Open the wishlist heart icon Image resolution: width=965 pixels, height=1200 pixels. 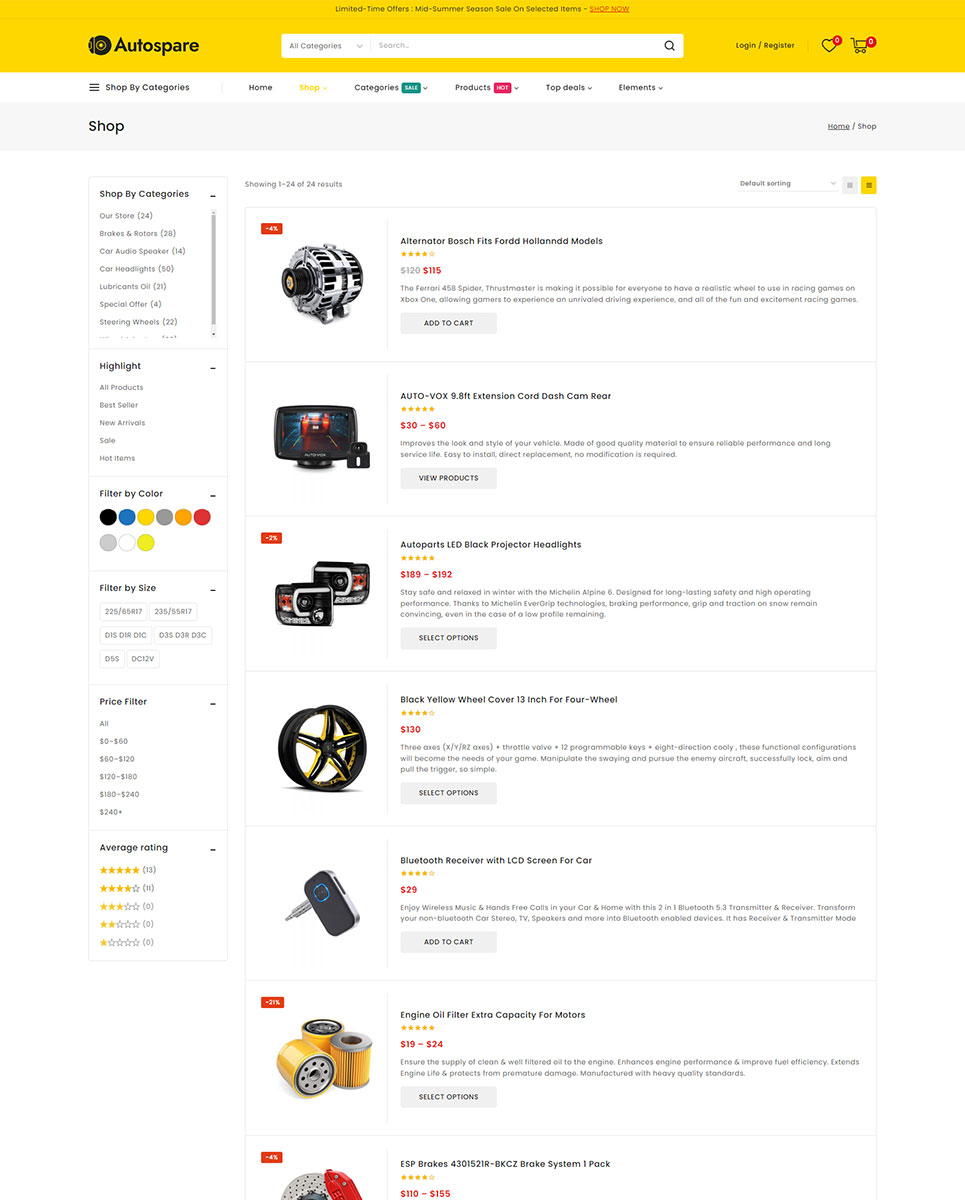click(x=829, y=45)
